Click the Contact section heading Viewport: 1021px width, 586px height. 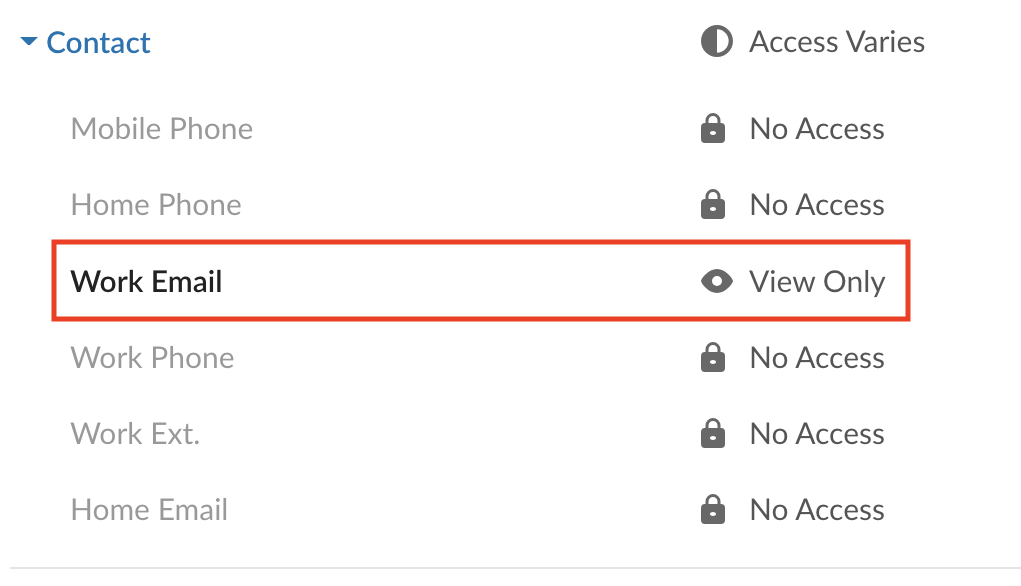[x=98, y=43]
